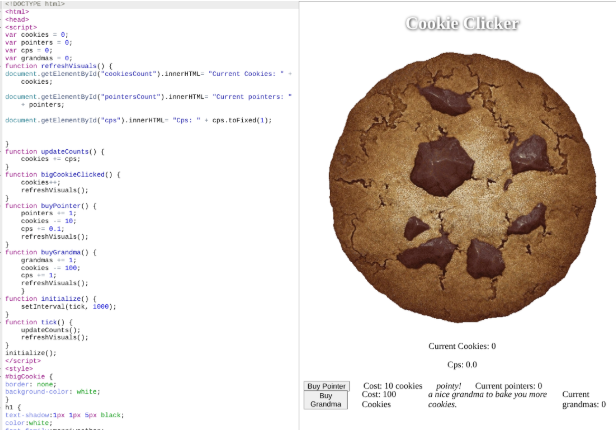
Task: Select the Cookie Clicker heading
Action: 462,24
